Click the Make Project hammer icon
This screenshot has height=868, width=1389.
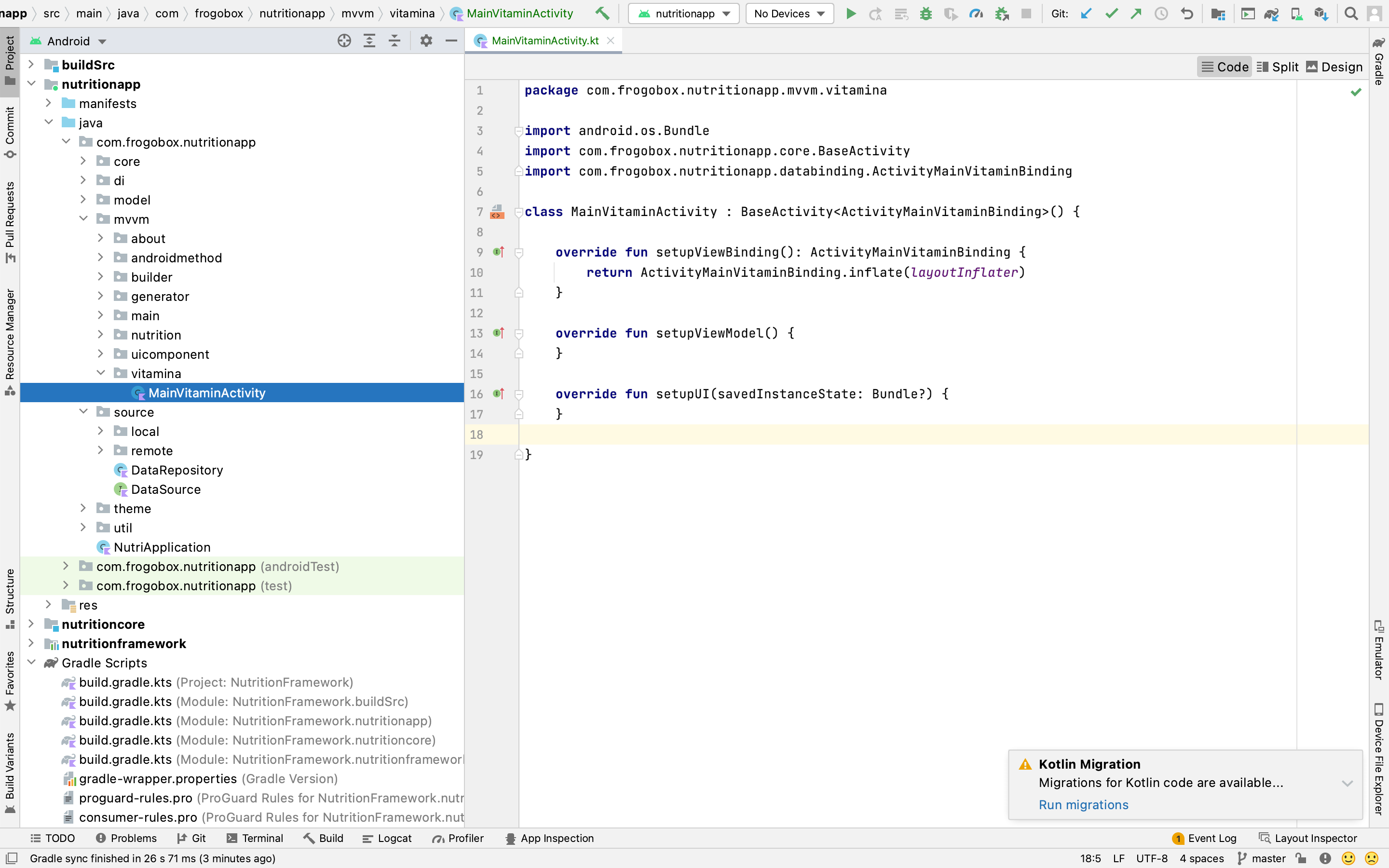tap(602, 13)
